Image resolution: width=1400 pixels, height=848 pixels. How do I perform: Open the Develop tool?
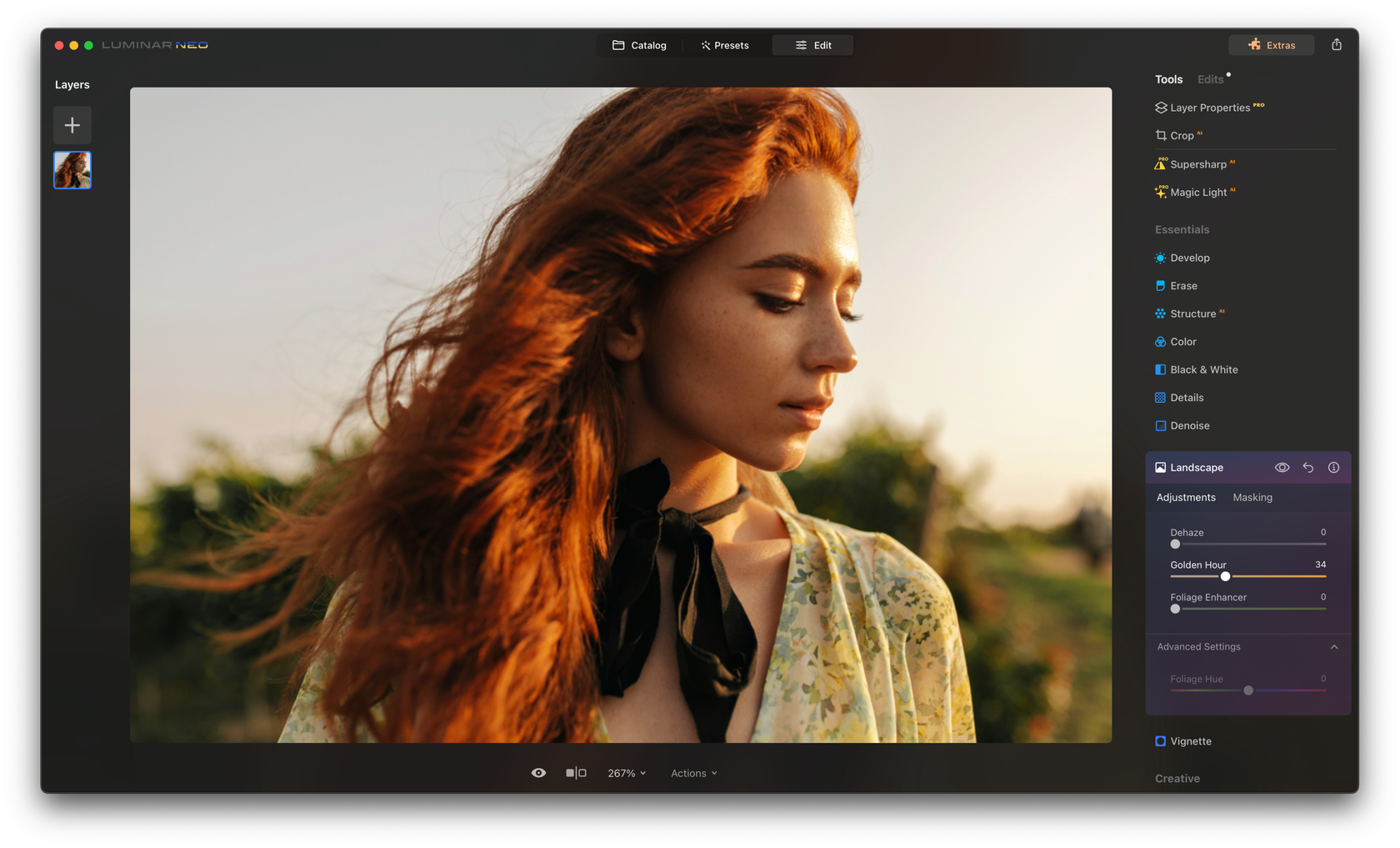coord(1191,258)
